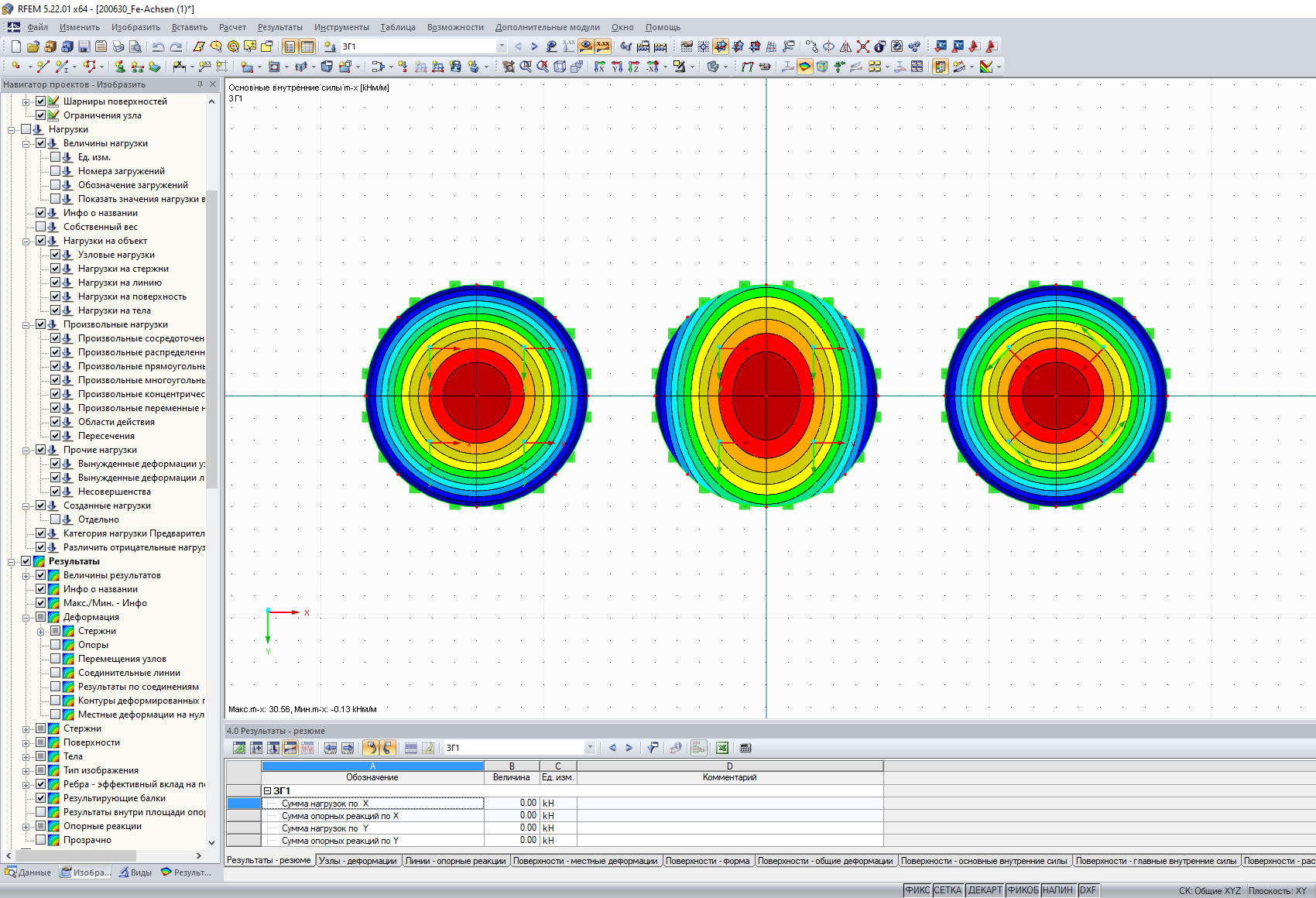Toggle Шарниры поверхностей checkbox
The image size is (1316, 898).
pyautogui.click(x=41, y=101)
